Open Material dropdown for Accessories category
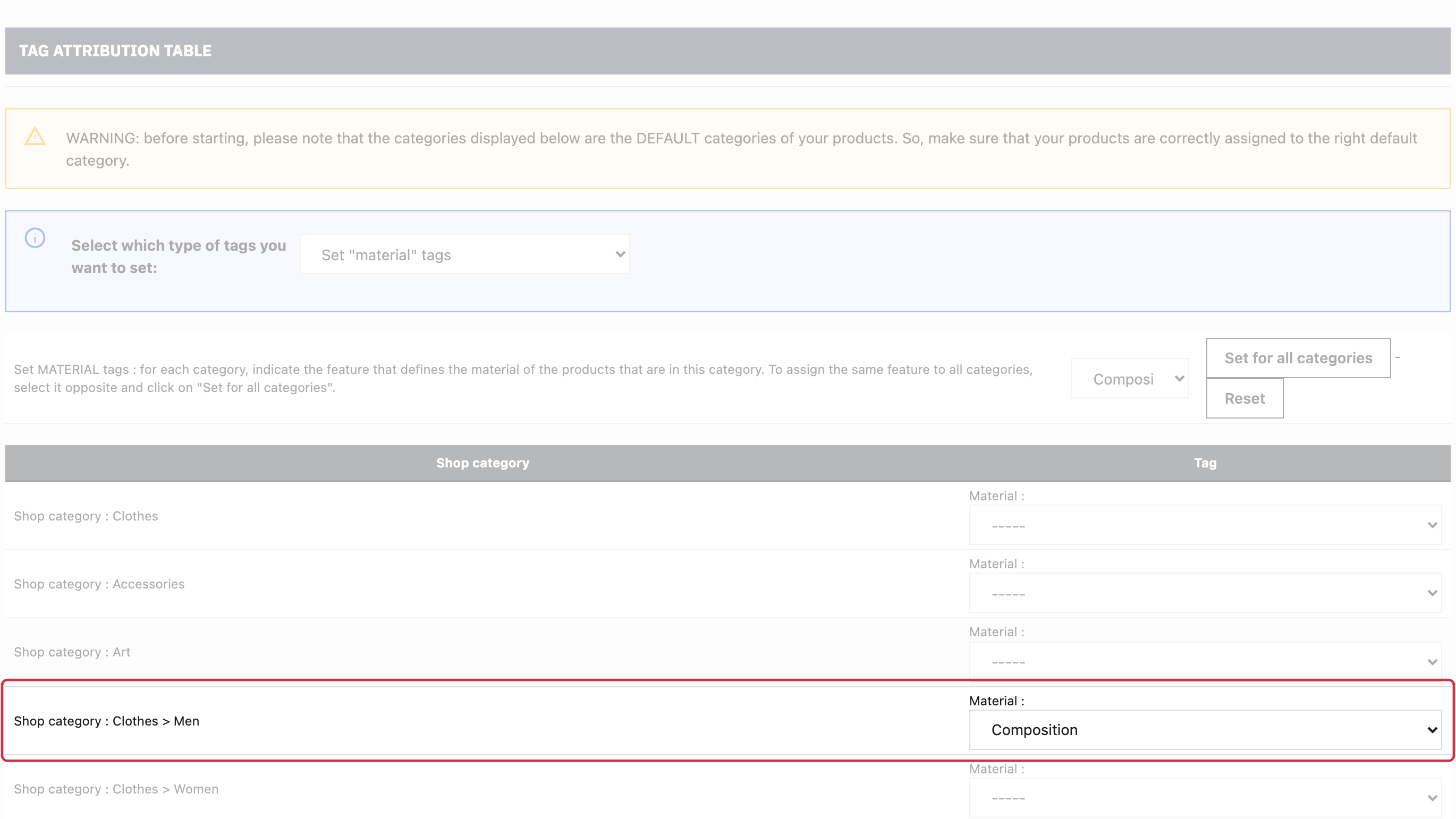This screenshot has width=1456, height=819. (1206, 593)
